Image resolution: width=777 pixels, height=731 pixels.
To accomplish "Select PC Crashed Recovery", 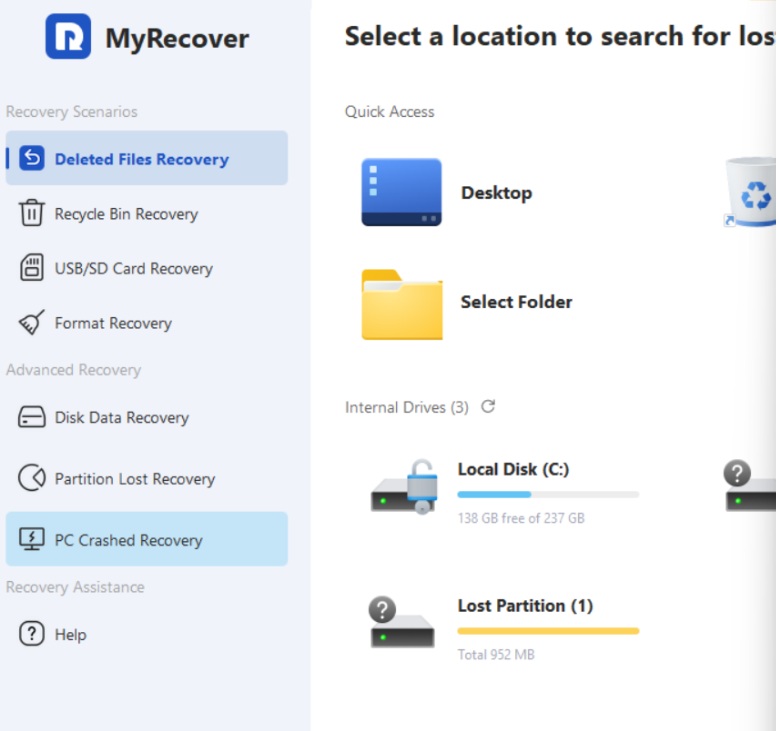I will pyautogui.click(x=147, y=539).
